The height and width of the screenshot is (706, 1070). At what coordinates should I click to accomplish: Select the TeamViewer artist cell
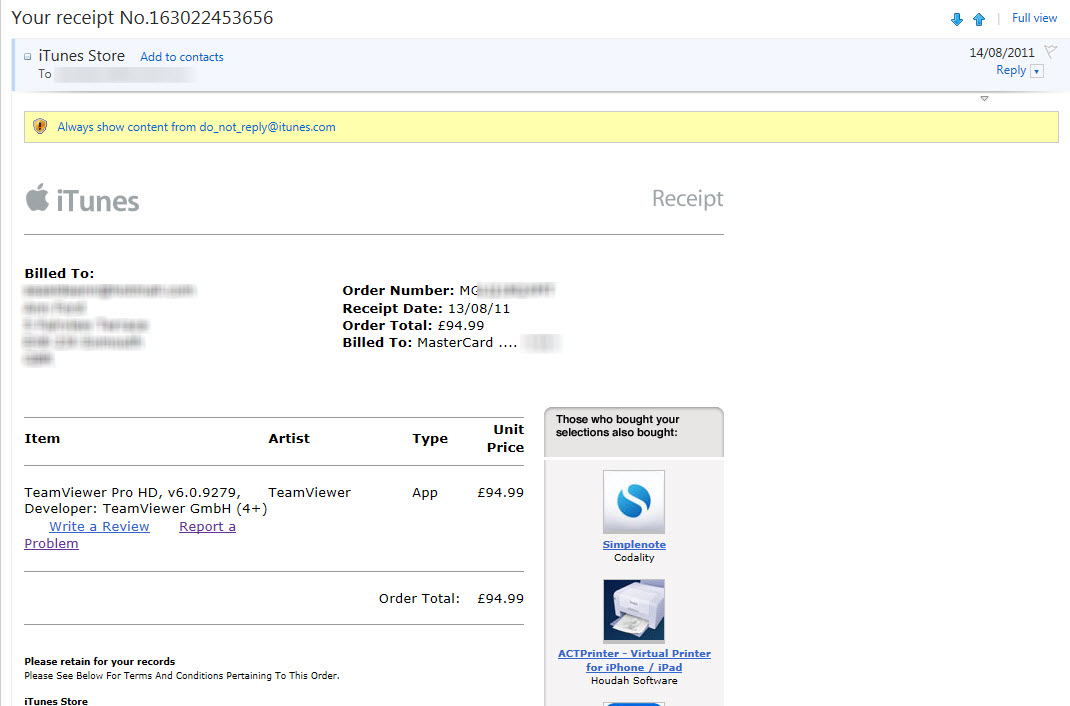[309, 492]
